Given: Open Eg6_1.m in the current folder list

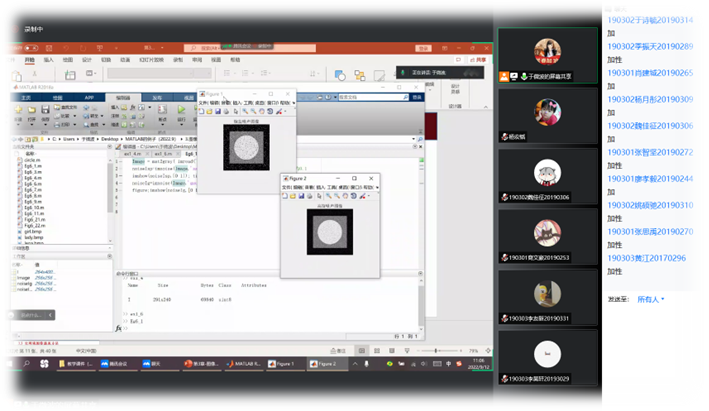Looking at the screenshot, I should point(32,166).
